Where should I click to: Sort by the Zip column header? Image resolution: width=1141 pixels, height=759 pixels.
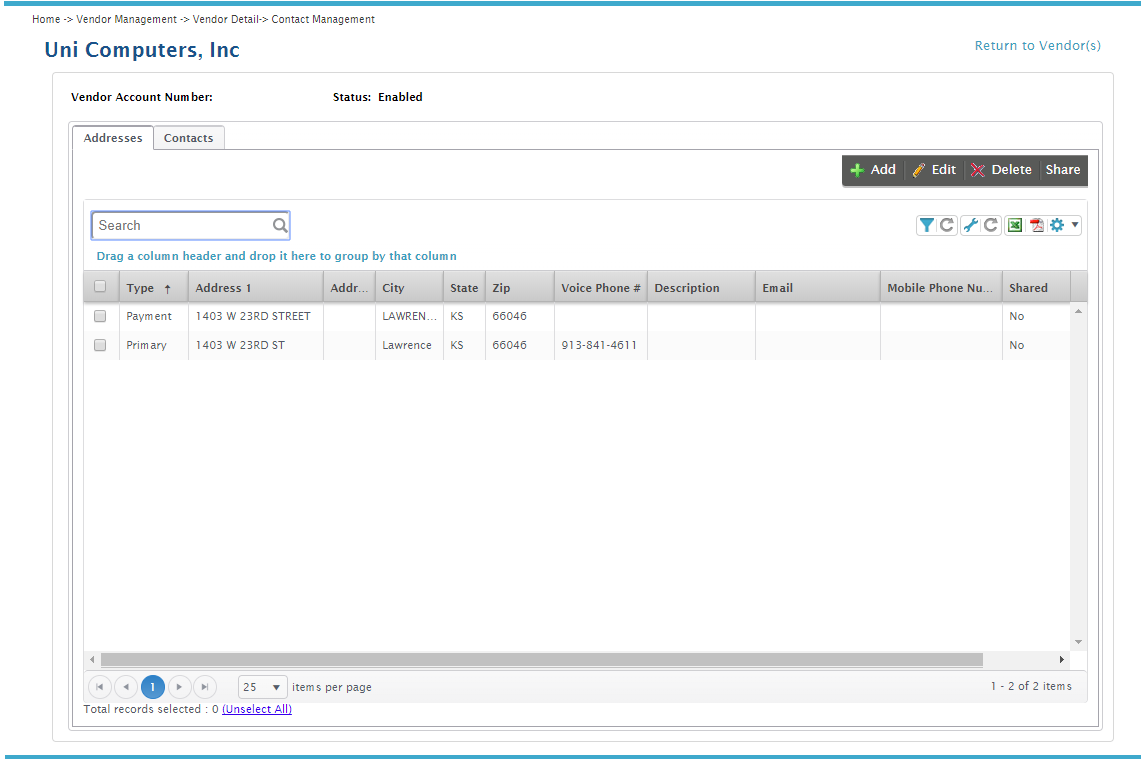(520, 287)
